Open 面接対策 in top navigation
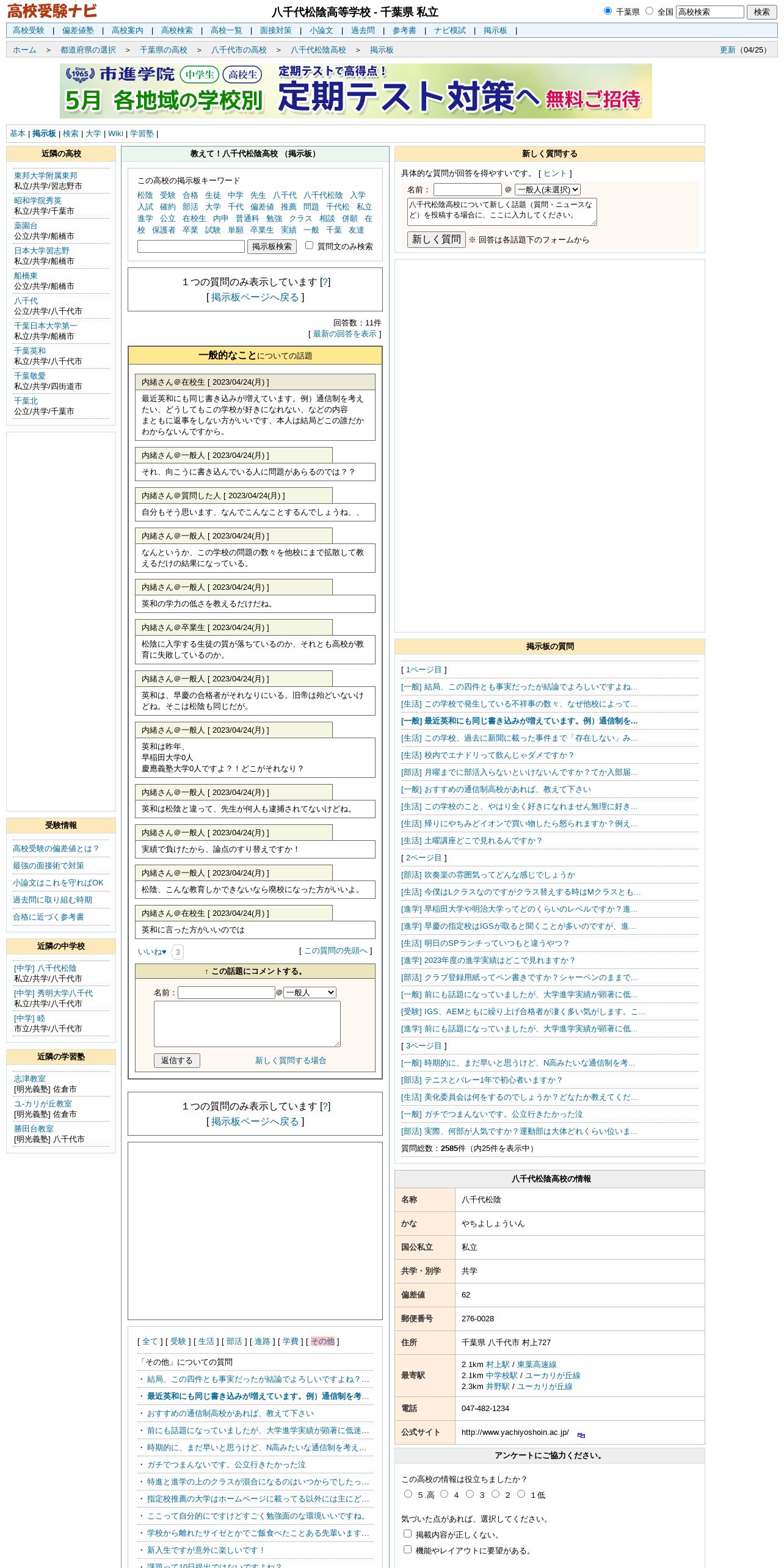This screenshot has width=784, height=1568. tap(276, 31)
